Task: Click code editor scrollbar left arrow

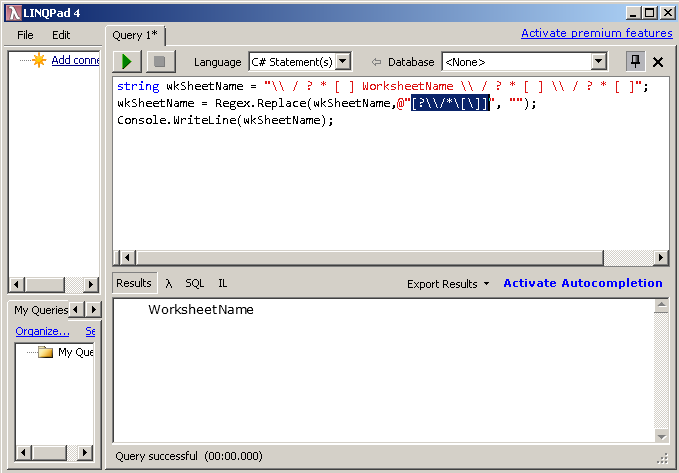Action: click(x=127, y=258)
